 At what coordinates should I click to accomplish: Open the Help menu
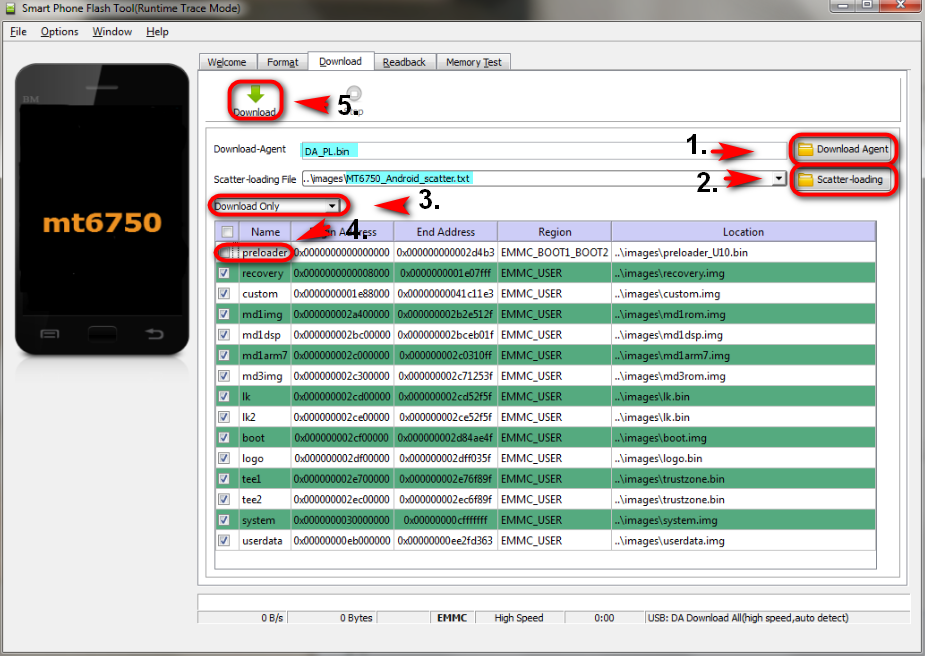(157, 32)
